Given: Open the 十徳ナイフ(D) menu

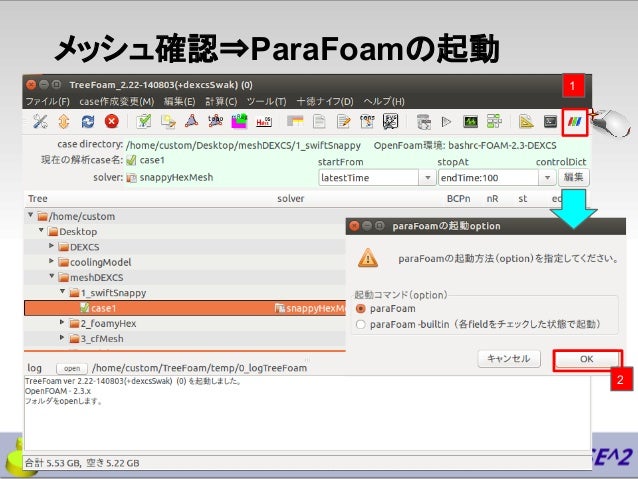Looking at the screenshot, I should click(325, 101).
